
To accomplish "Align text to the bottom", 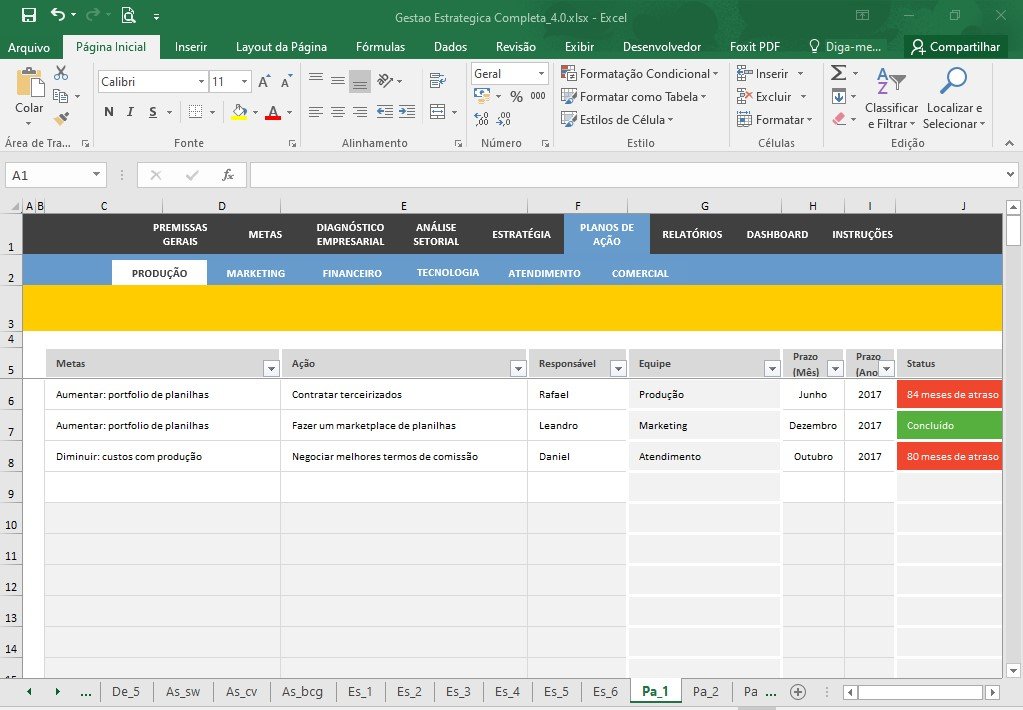I will point(359,81).
